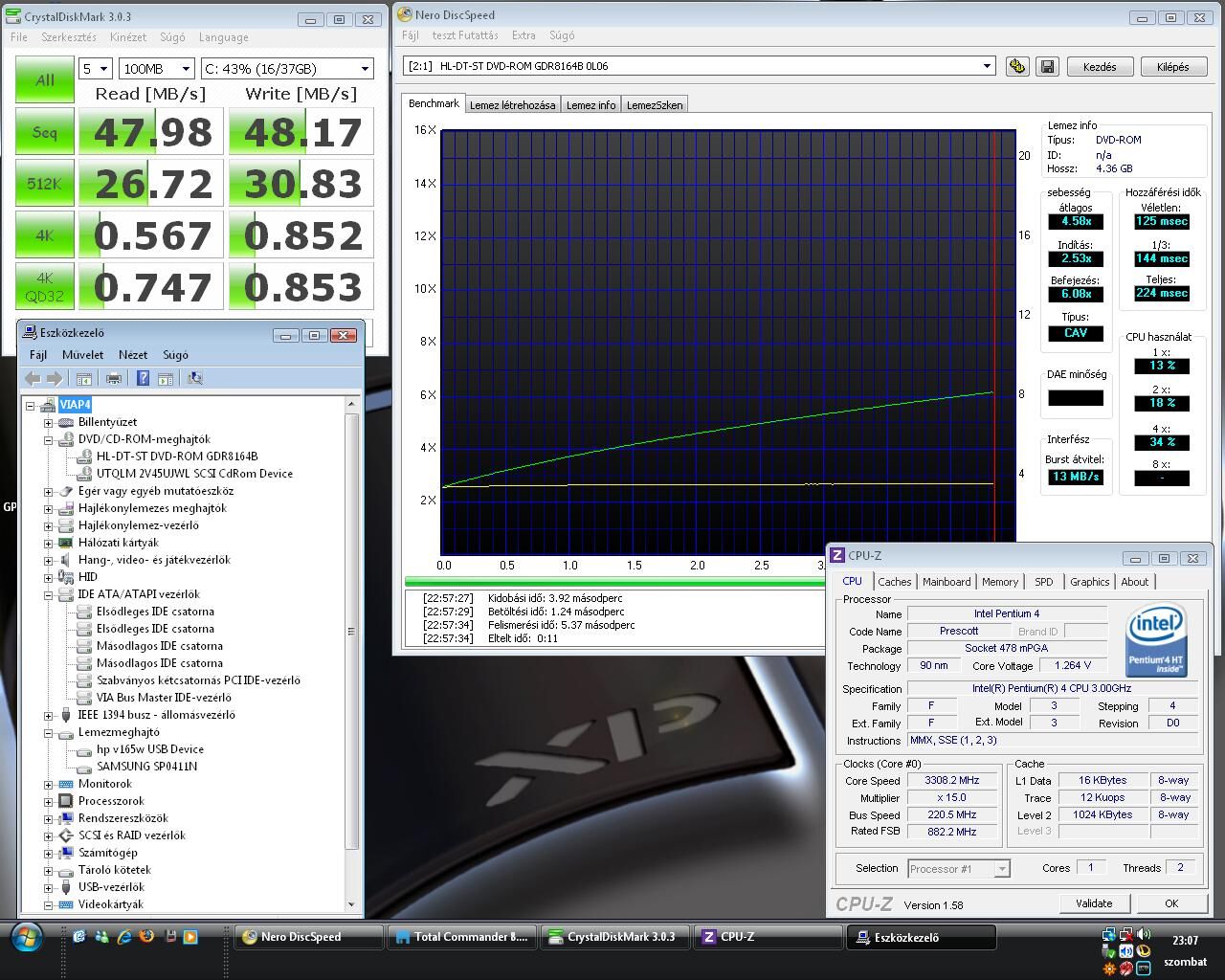This screenshot has height=980, width=1225.
Task: Click the All benchmark button
Action: click(x=45, y=80)
